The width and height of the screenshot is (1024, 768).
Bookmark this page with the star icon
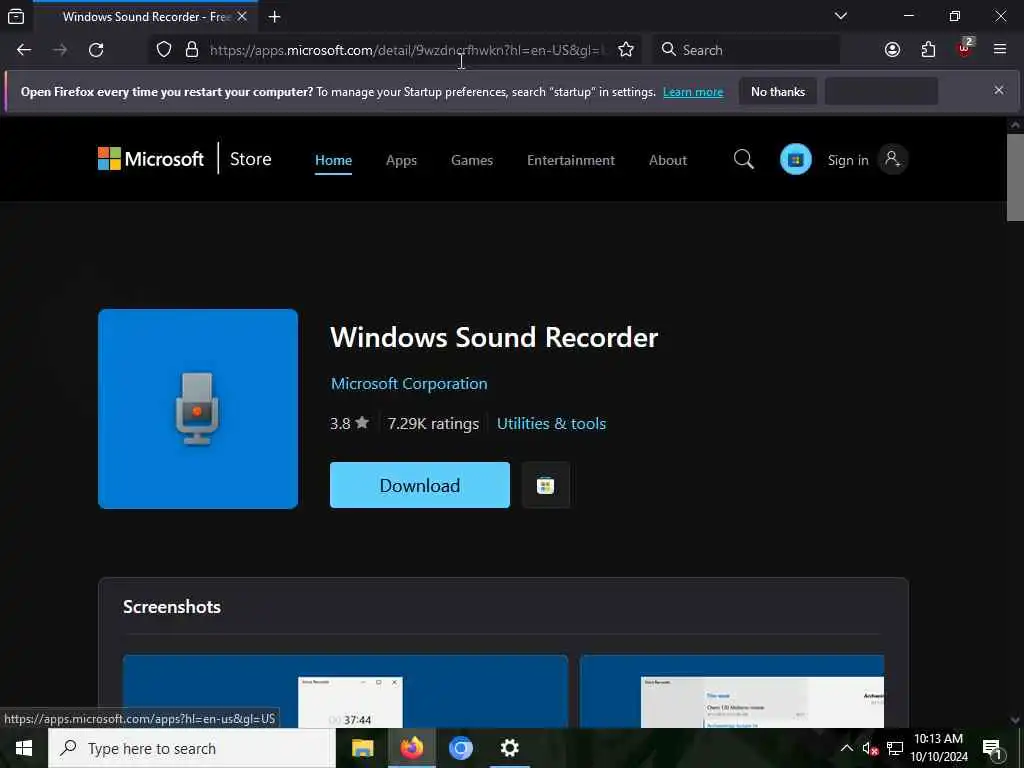tap(626, 50)
